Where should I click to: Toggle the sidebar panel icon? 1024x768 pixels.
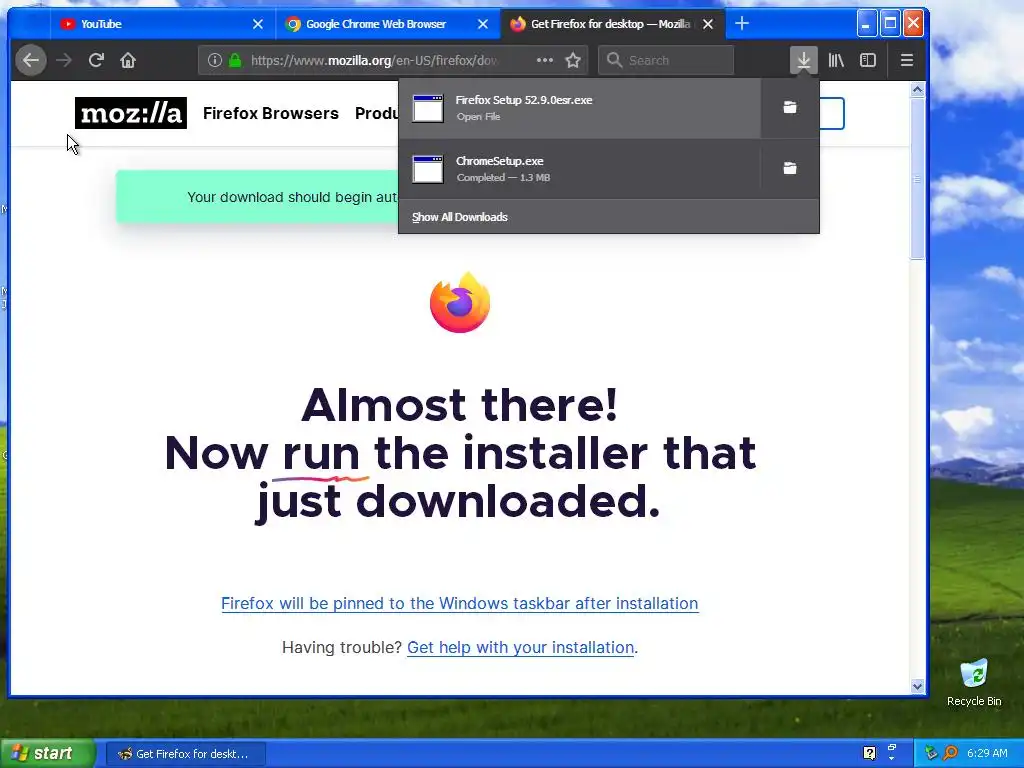(868, 60)
